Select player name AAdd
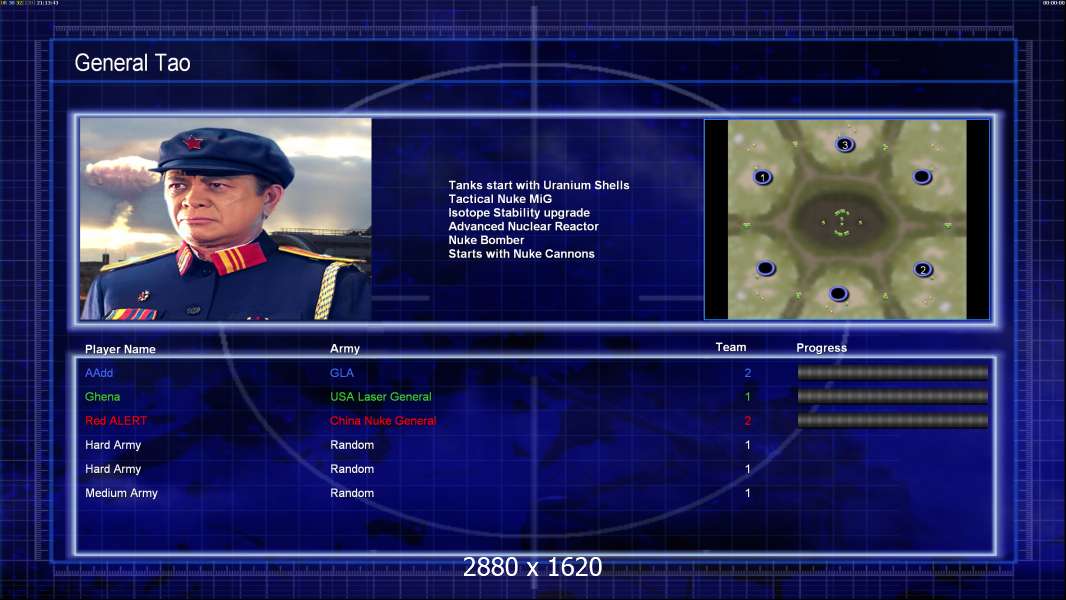This screenshot has width=1066, height=600. click(99, 373)
